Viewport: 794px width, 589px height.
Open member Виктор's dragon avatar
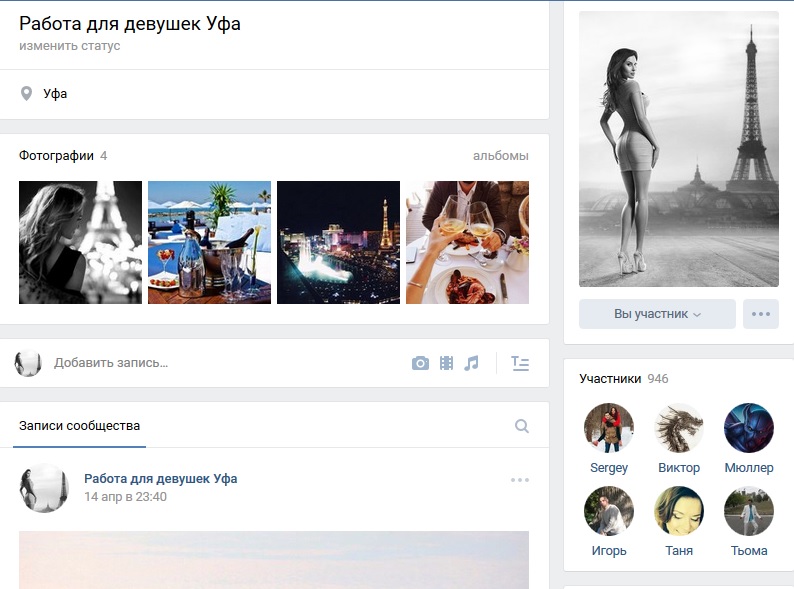pyautogui.click(x=679, y=428)
